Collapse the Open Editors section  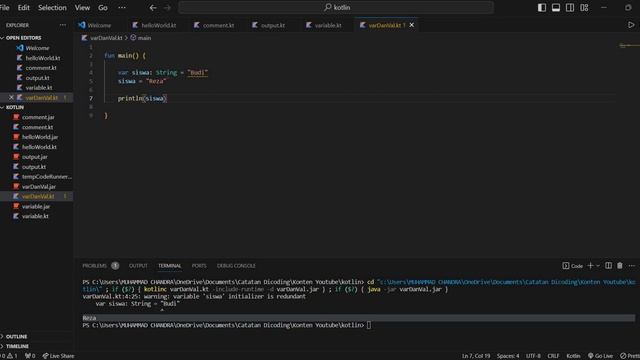pos(23,38)
